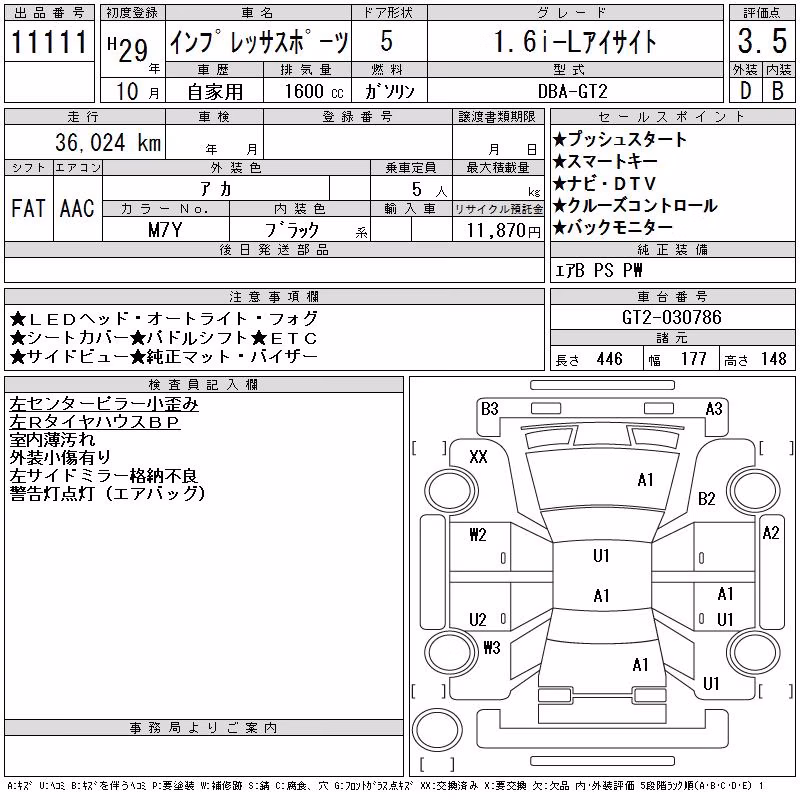Click the note パドルシフト
The height and width of the screenshot is (800, 800).
190,338
